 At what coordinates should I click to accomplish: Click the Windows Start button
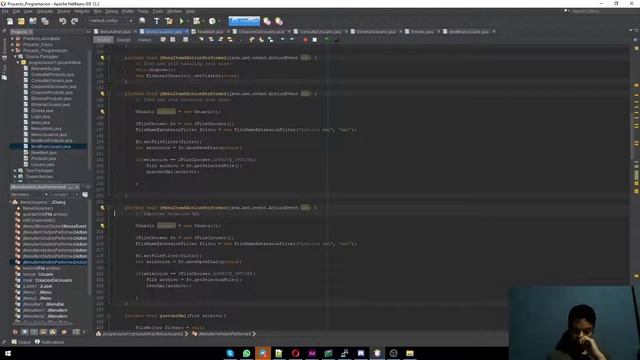[x=8, y=353]
